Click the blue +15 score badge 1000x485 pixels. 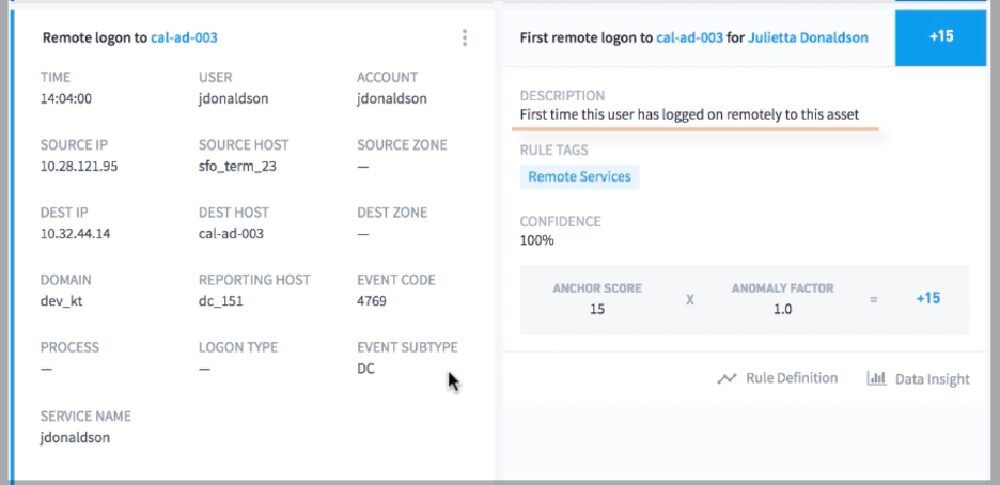tap(941, 37)
